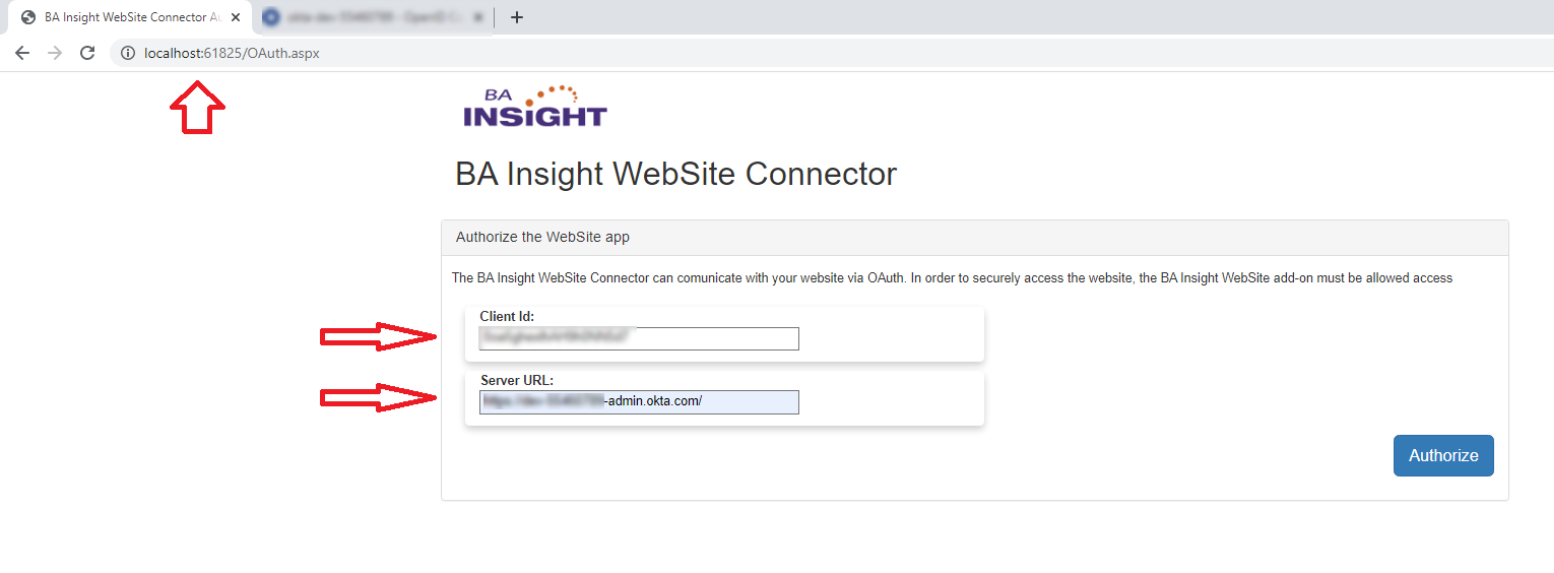
Task: Click the globe favicon on first tab
Action: [x=28, y=17]
